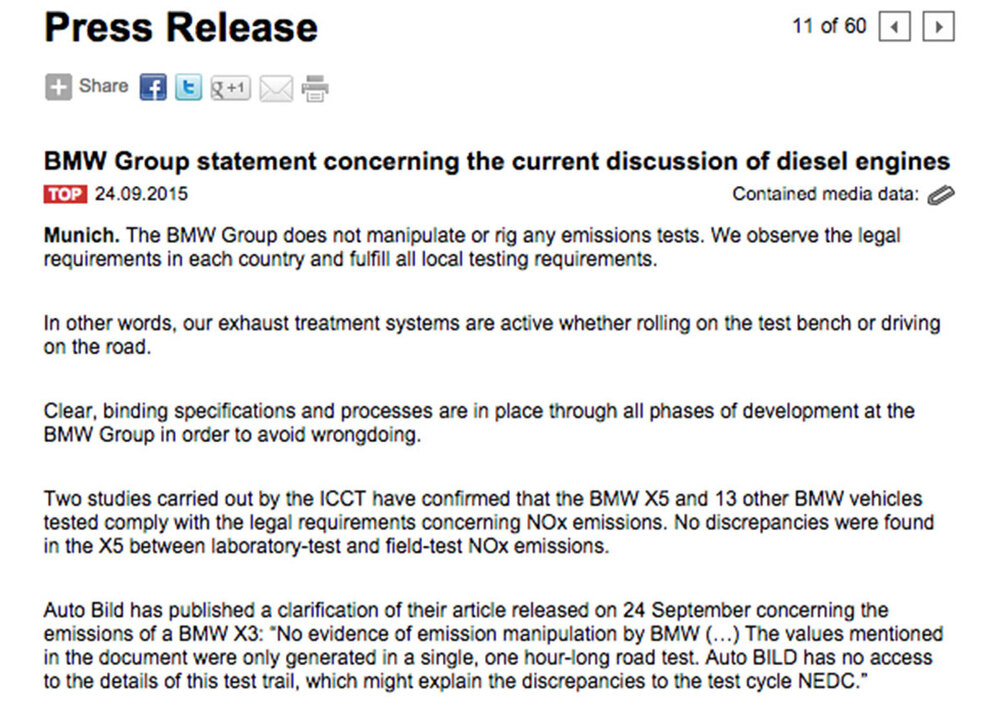Print the press release using printer icon
1000x705 pixels.
(x=315, y=89)
